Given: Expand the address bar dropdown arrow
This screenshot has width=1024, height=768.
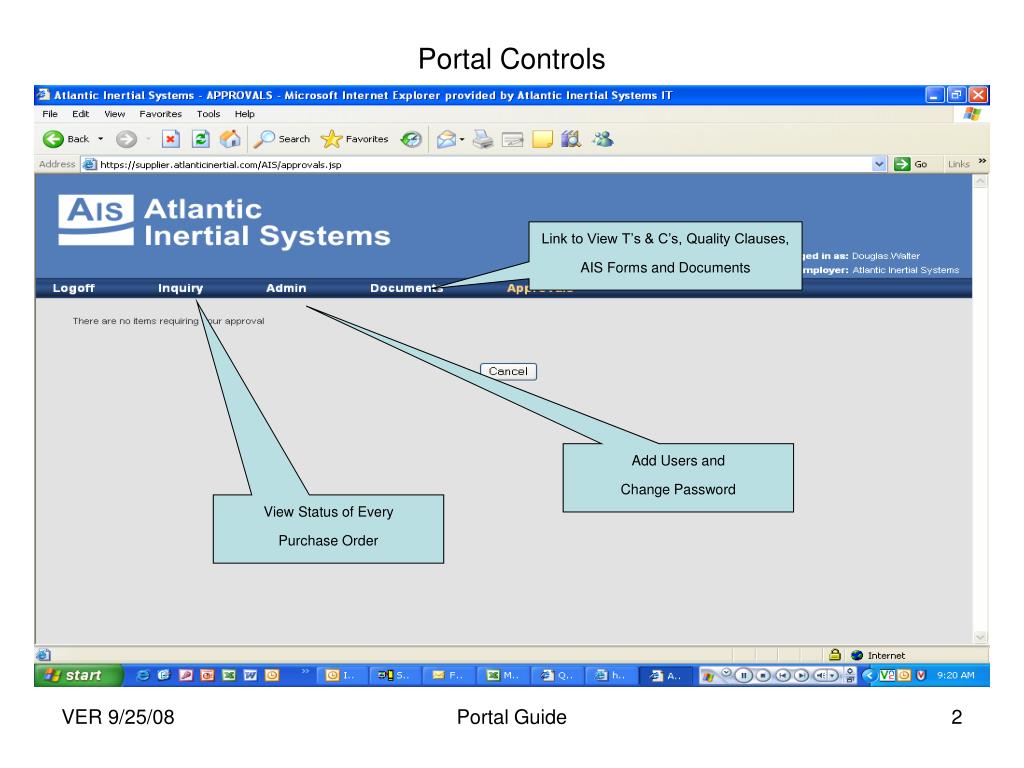Looking at the screenshot, I should point(879,164).
